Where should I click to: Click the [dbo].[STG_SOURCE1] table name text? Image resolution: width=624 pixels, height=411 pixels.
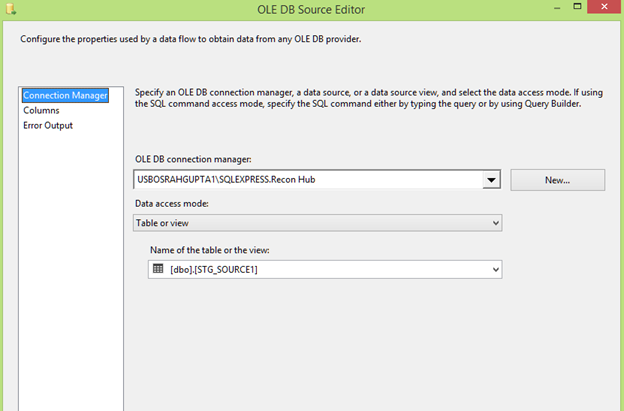click(x=213, y=269)
